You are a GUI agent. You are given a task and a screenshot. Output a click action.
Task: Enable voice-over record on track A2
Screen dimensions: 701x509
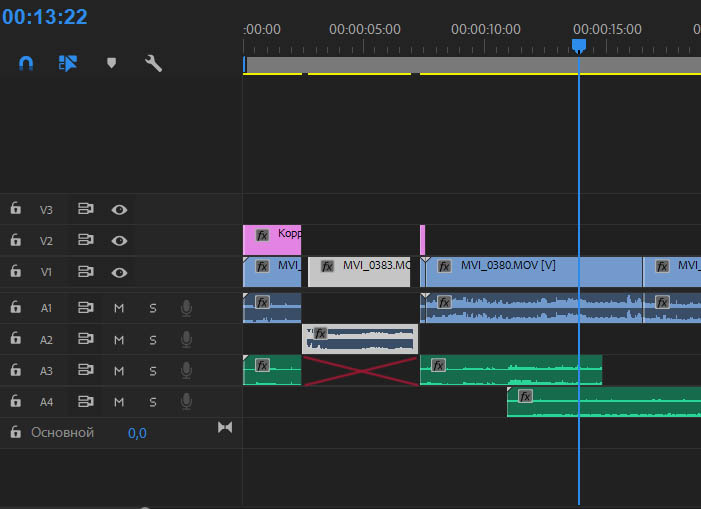[186, 340]
